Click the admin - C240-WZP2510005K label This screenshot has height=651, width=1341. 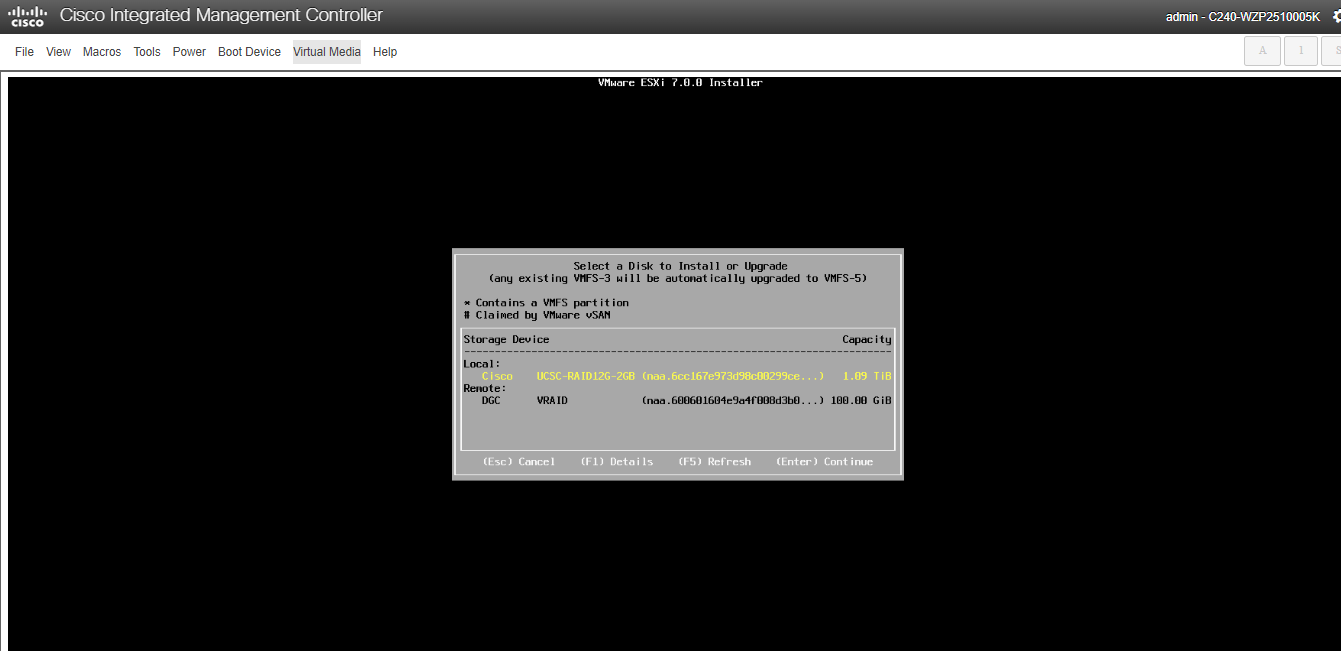[x=1243, y=17]
